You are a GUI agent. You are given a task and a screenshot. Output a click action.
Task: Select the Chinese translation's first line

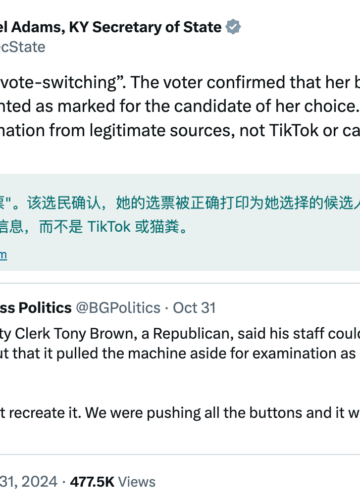pos(180,203)
